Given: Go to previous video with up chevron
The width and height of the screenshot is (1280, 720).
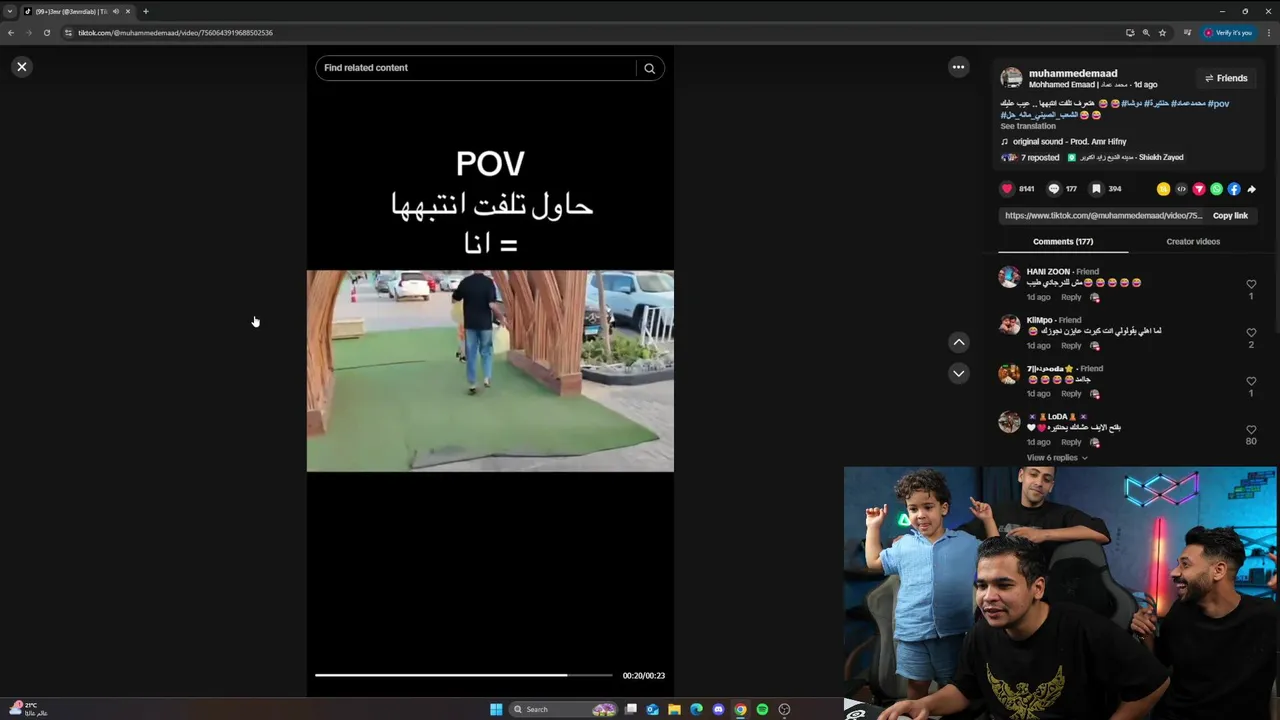Looking at the screenshot, I should click(x=958, y=342).
